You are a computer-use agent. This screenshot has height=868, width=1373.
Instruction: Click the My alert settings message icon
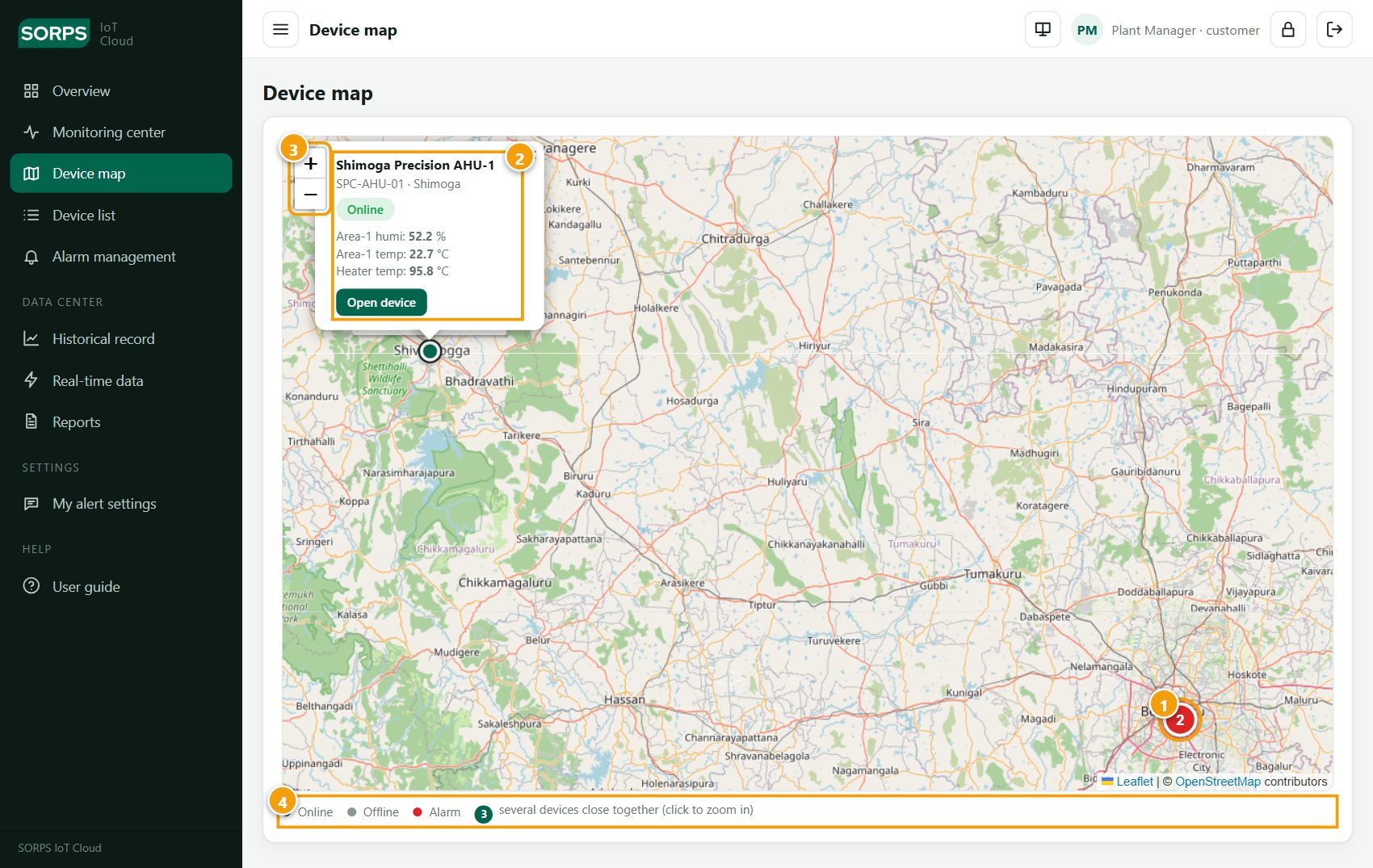[x=31, y=504]
